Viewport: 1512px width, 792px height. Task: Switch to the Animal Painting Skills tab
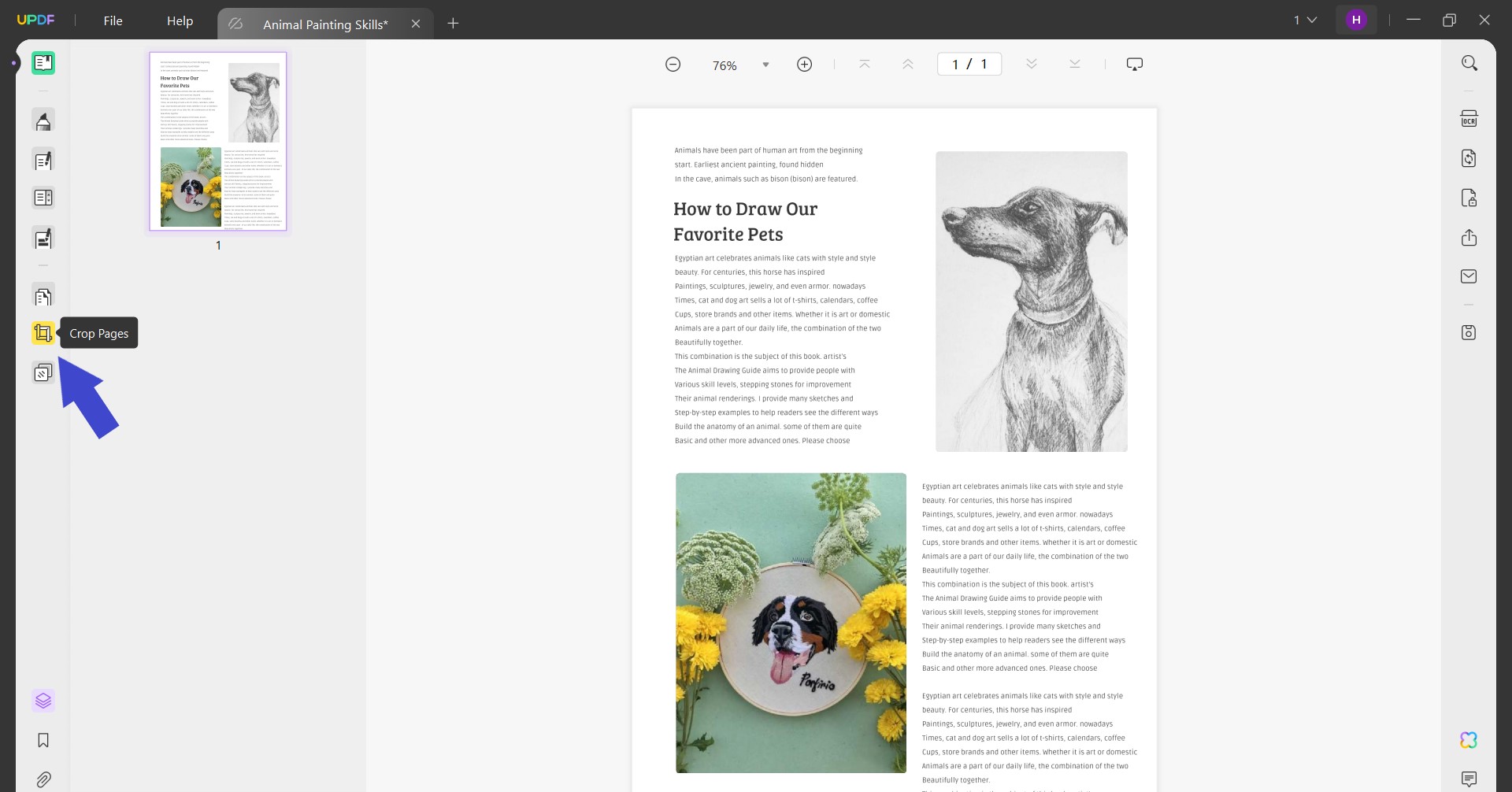coord(325,24)
